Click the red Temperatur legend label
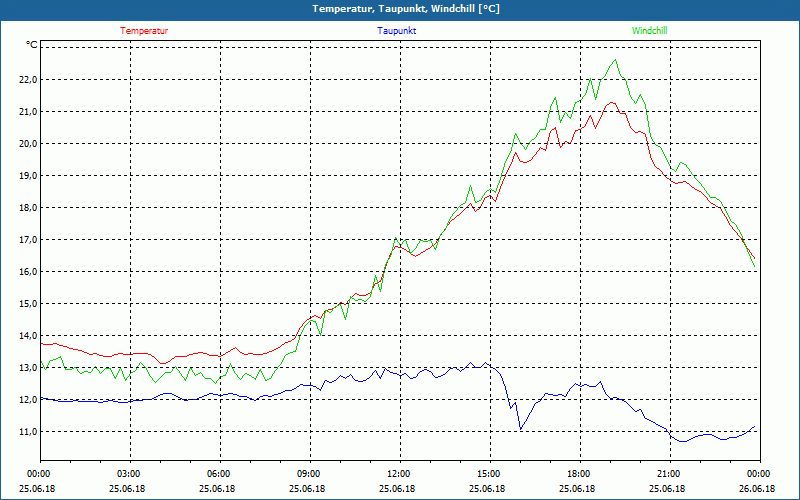 (x=144, y=31)
